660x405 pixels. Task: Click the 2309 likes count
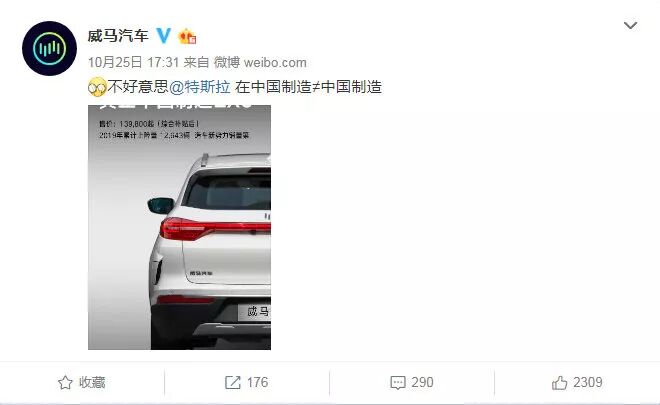tap(588, 382)
